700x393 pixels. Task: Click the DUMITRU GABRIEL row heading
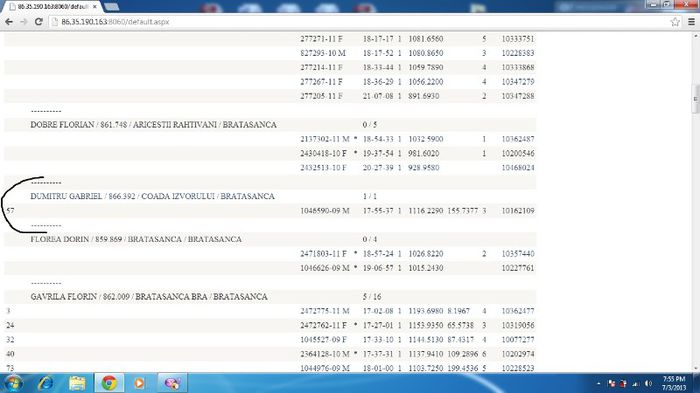(x=153, y=196)
